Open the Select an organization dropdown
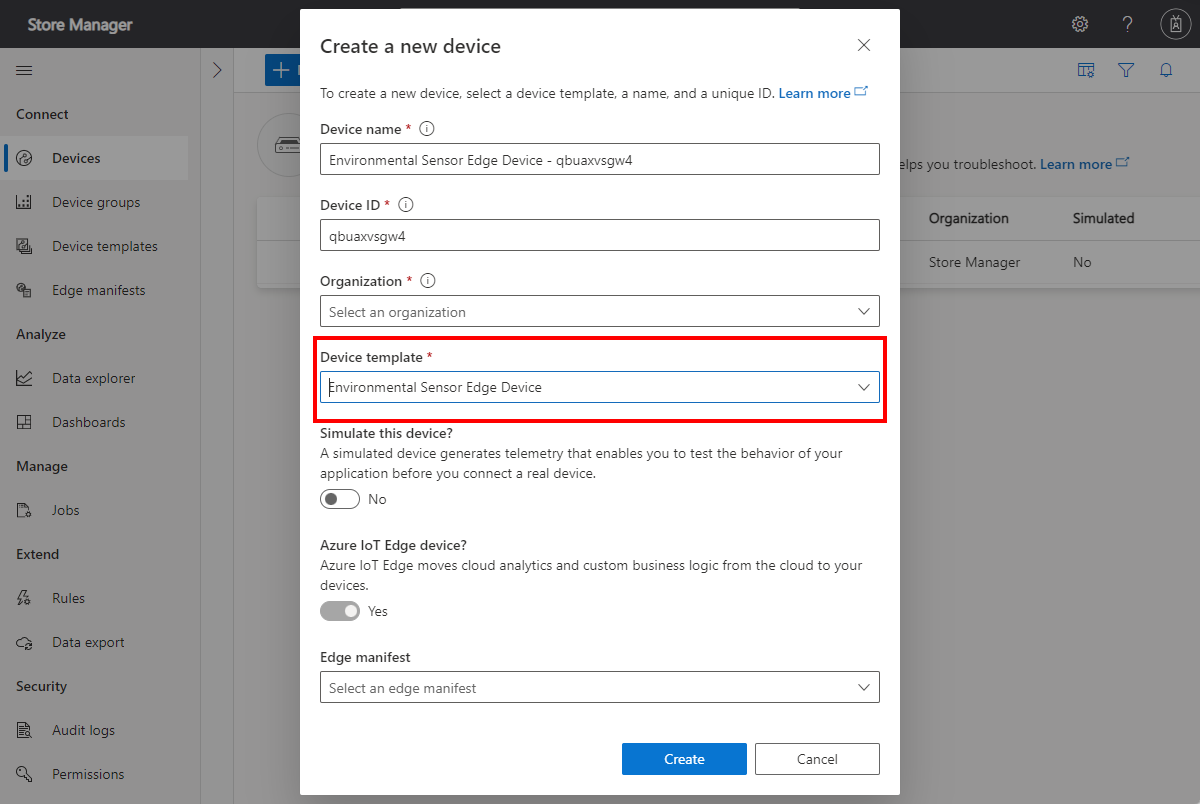The image size is (1200, 804). pos(600,311)
